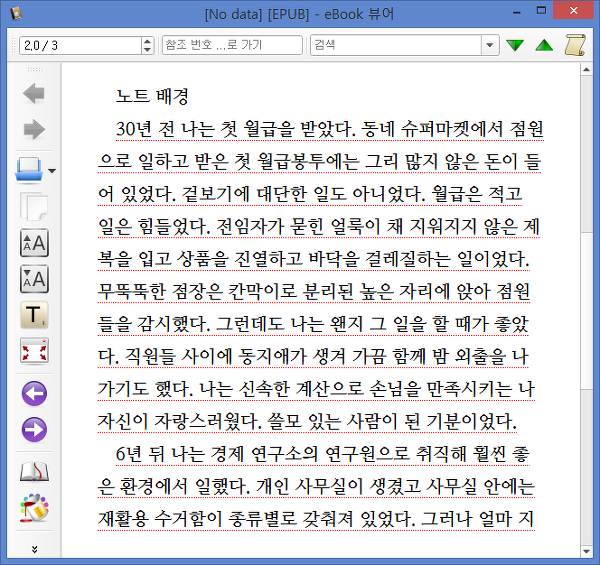Open the font preferences T icon
The height and width of the screenshot is (565, 600).
[34, 315]
